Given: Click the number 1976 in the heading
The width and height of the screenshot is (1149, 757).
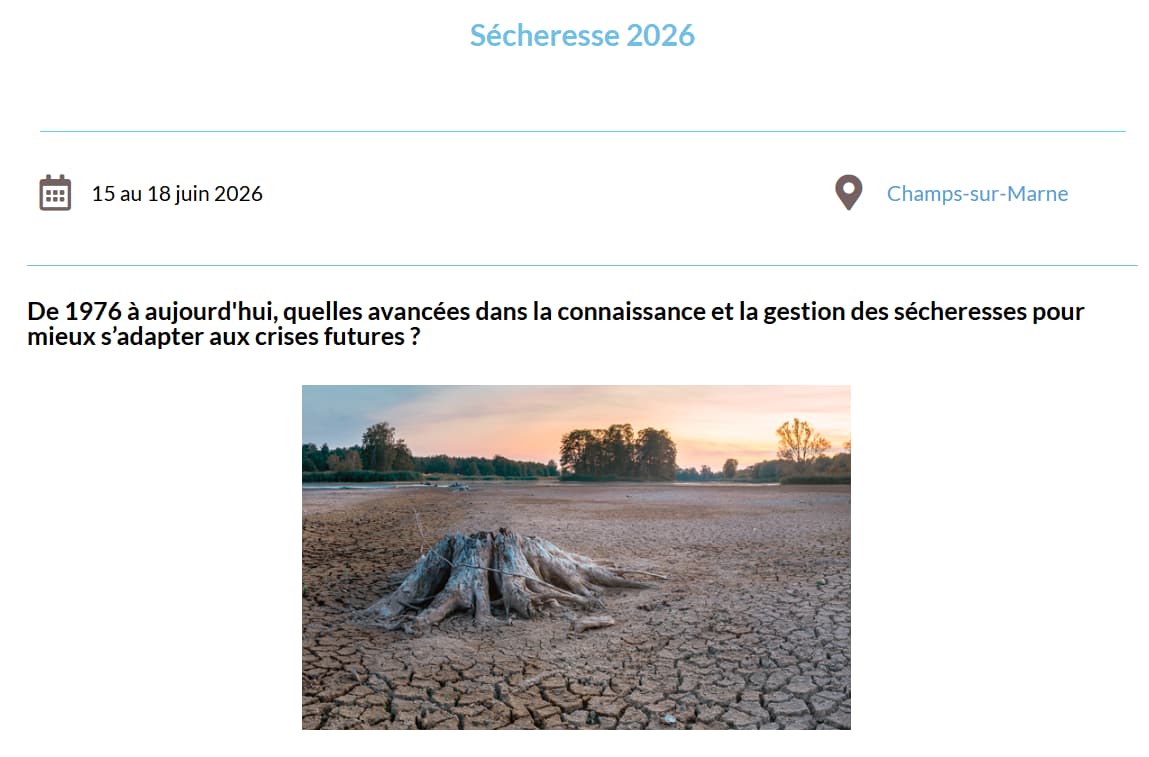Looking at the screenshot, I should tap(93, 311).
